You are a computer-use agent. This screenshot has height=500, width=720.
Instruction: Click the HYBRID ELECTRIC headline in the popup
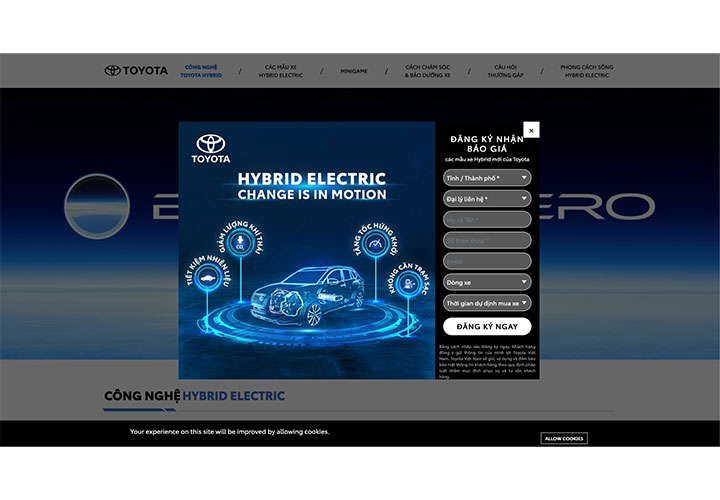[312, 179]
